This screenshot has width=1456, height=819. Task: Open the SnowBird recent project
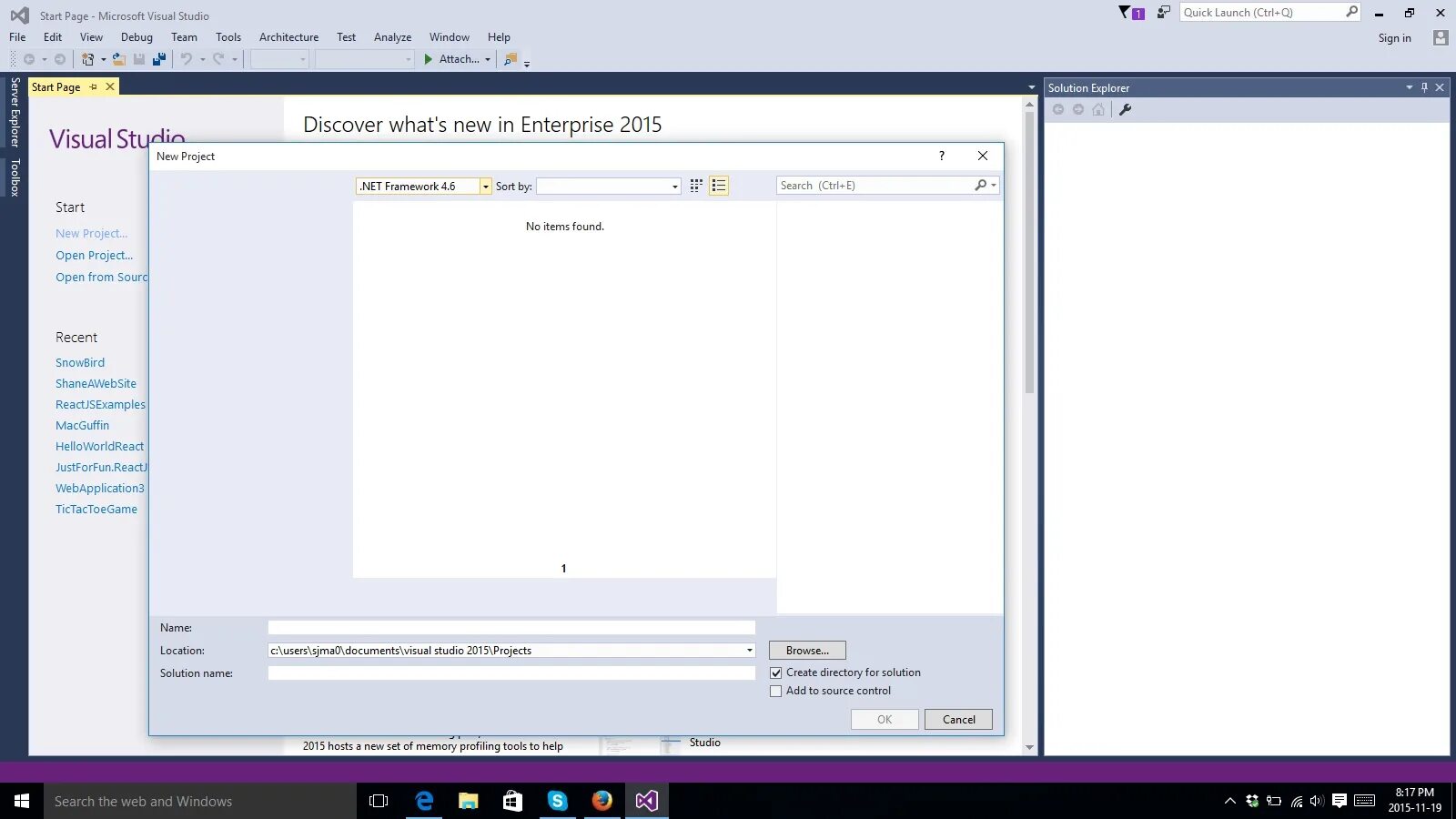80,363
